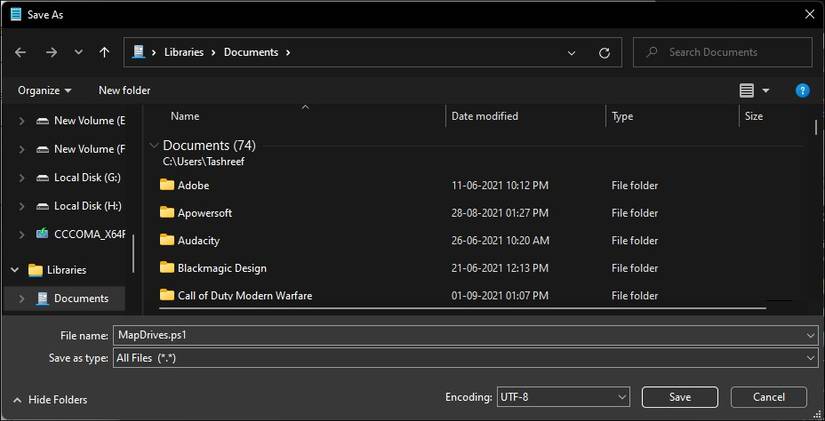Click the Documents breadcrumb in address bar
The height and width of the screenshot is (421, 825).
[x=251, y=53]
